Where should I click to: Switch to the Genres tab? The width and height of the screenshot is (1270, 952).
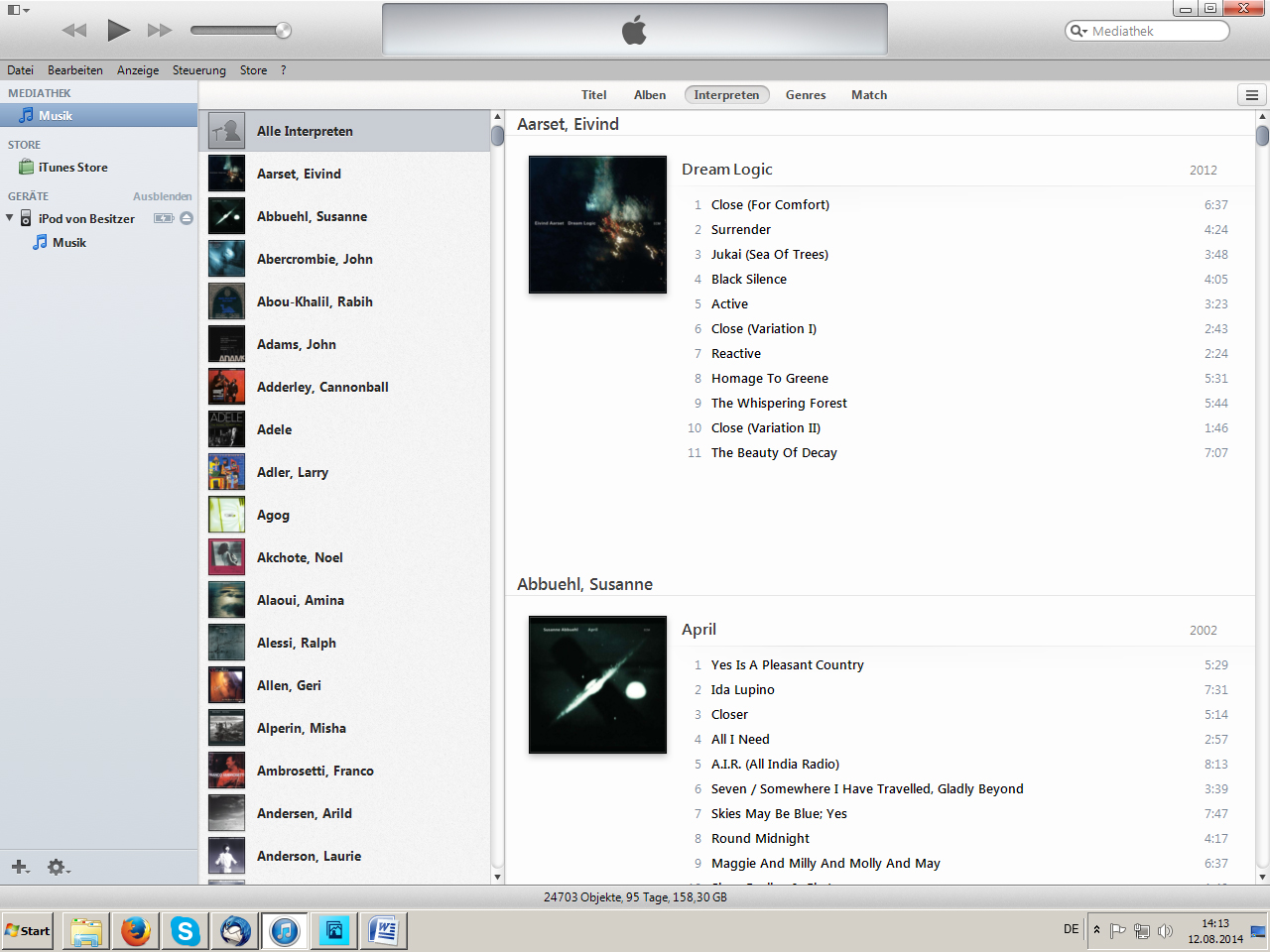tap(806, 95)
